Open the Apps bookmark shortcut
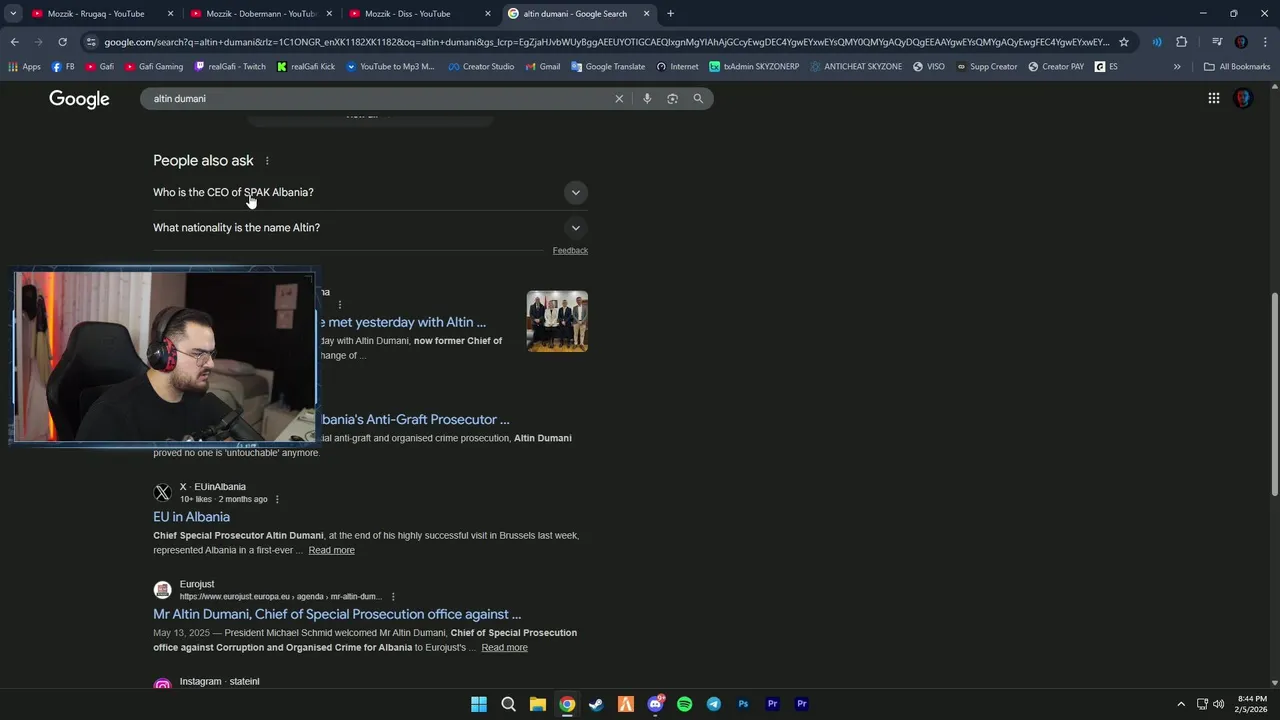 tap(24, 67)
